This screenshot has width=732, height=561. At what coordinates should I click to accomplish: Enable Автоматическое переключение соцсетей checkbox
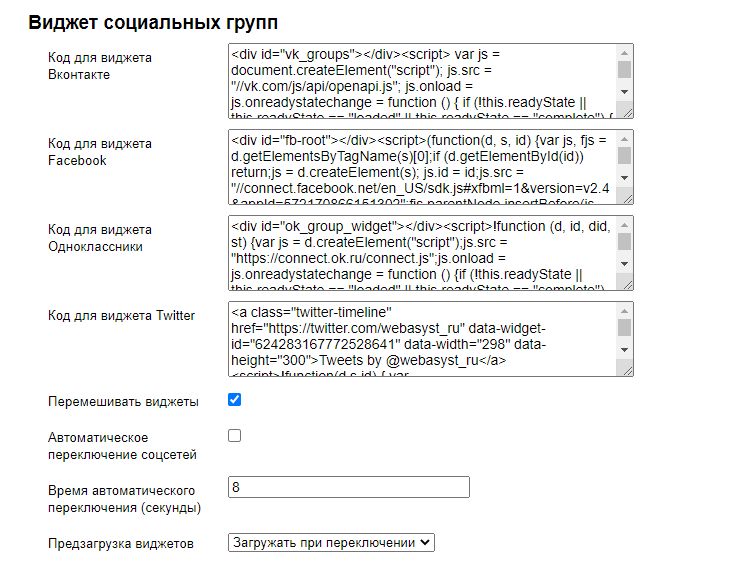pos(235,436)
